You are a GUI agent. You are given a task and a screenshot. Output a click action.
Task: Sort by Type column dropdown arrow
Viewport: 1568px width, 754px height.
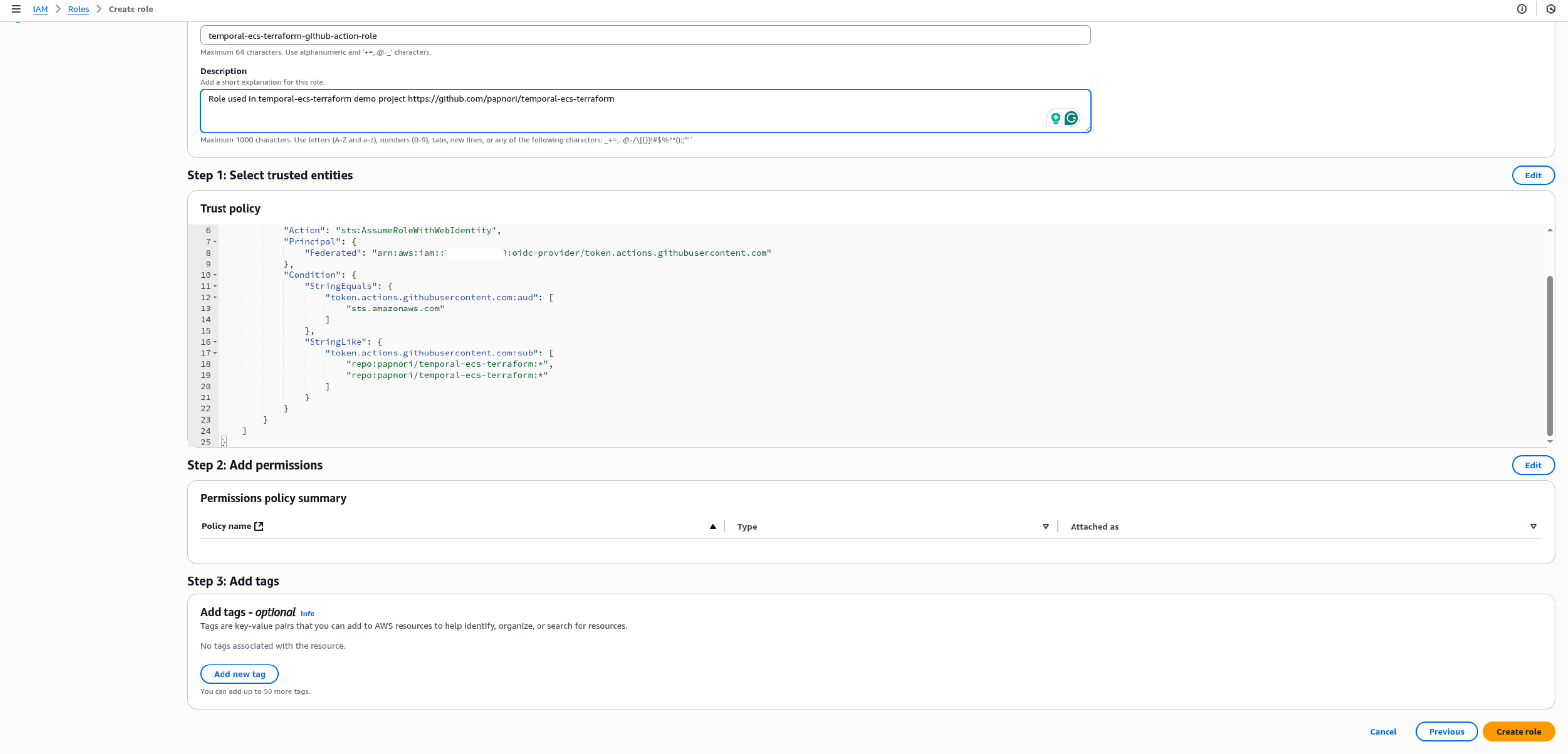tap(1046, 527)
